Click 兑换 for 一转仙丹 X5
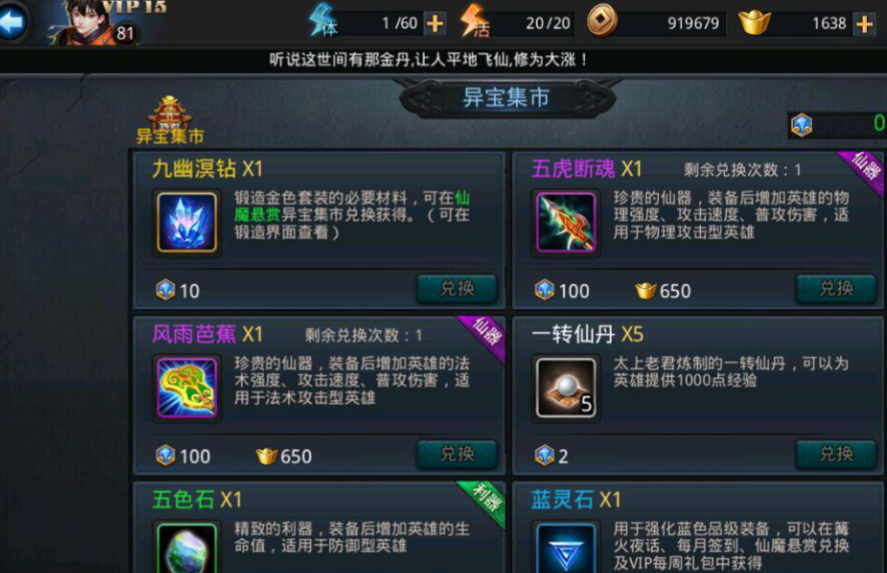 click(836, 454)
